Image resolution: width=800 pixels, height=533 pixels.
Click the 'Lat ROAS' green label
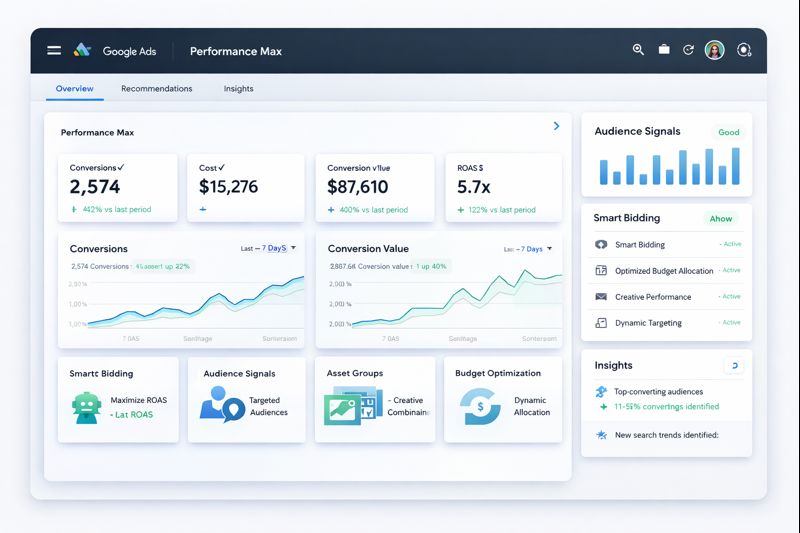point(132,415)
